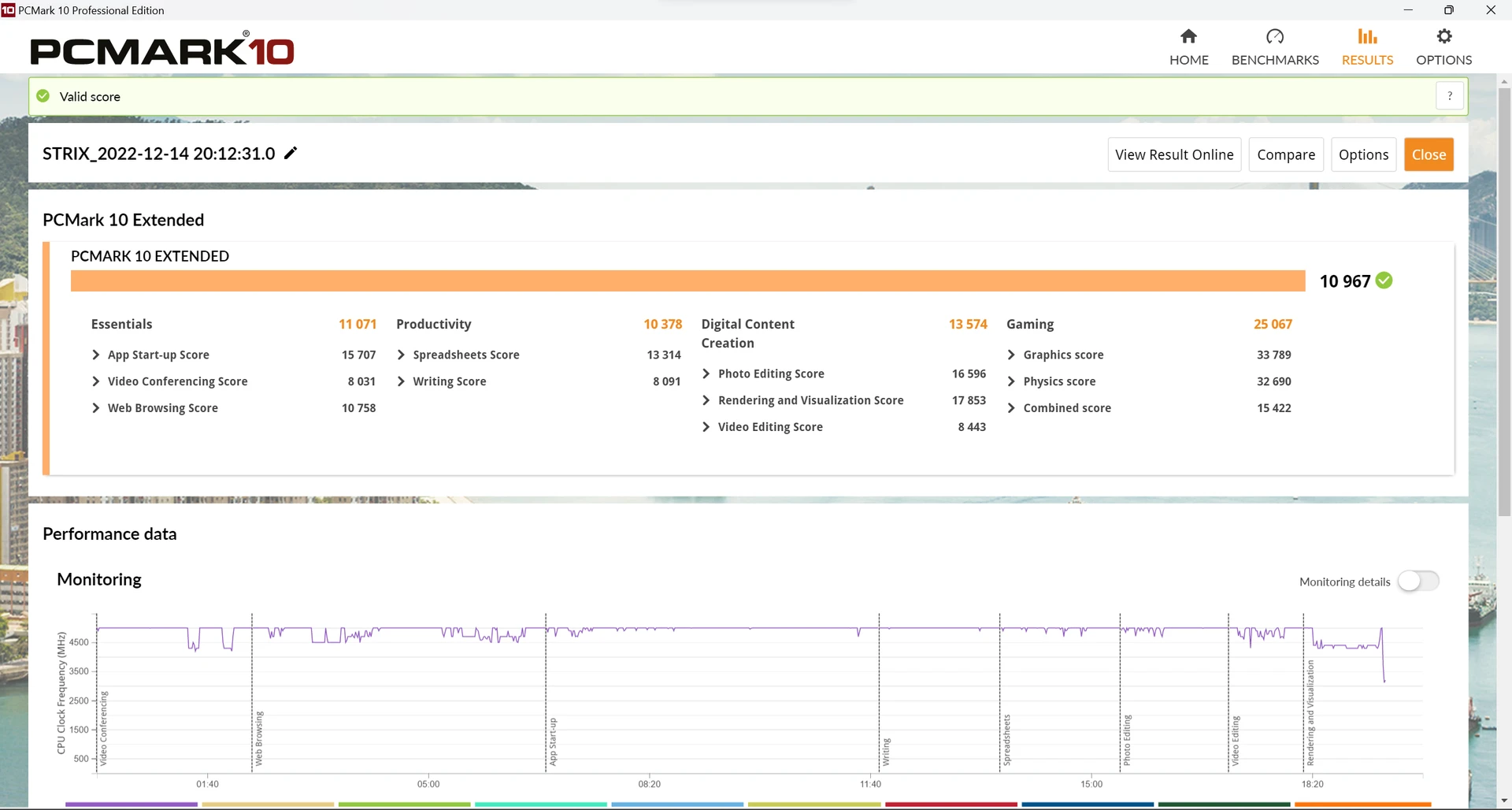Image resolution: width=1512 pixels, height=810 pixels.
Task: Click green check next to 10 967
Action: click(1384, 281)
